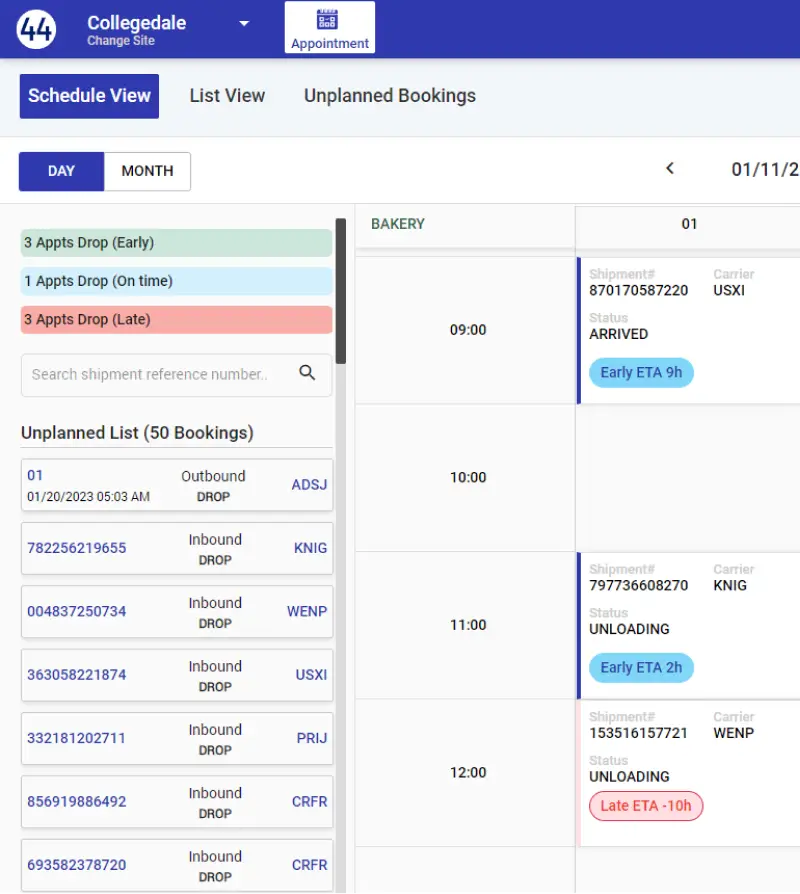Click the Change Site link
This screenshot has height=894, width=800.
tap(121, 40)
